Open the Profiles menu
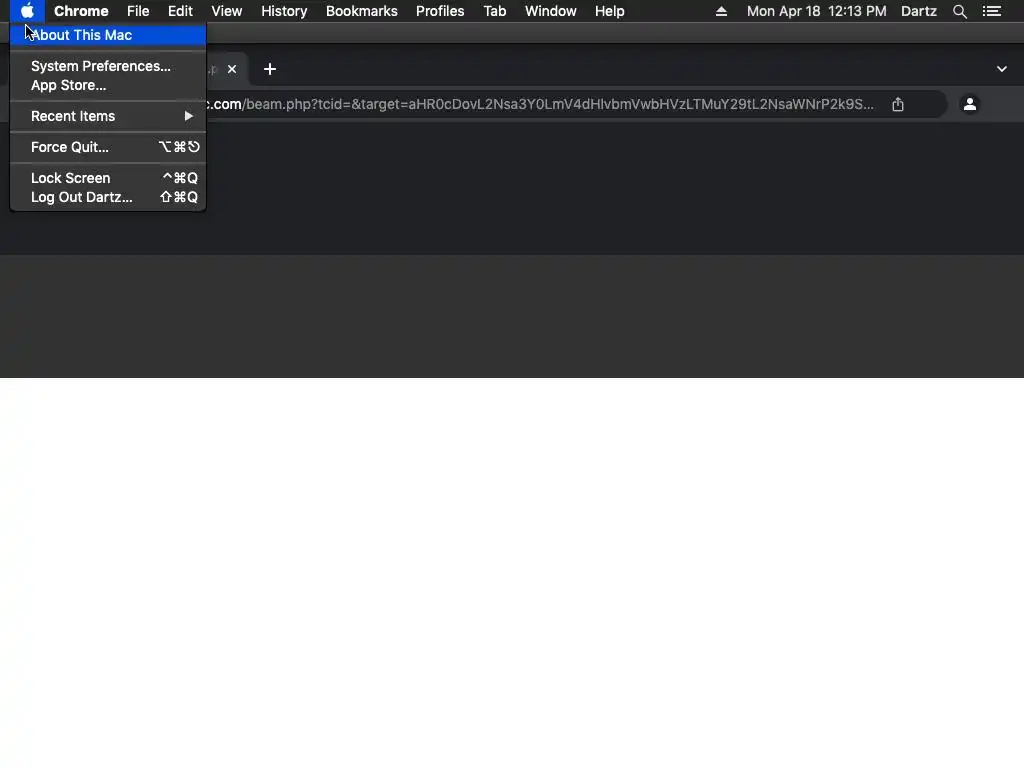Screen dimensions: 1024x768 click(x=440, y=11)
